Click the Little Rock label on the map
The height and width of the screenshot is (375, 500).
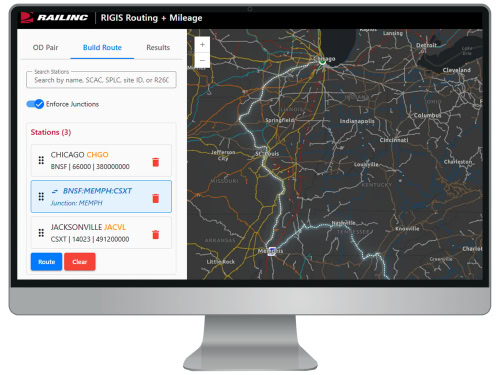[x=220, y=262]
